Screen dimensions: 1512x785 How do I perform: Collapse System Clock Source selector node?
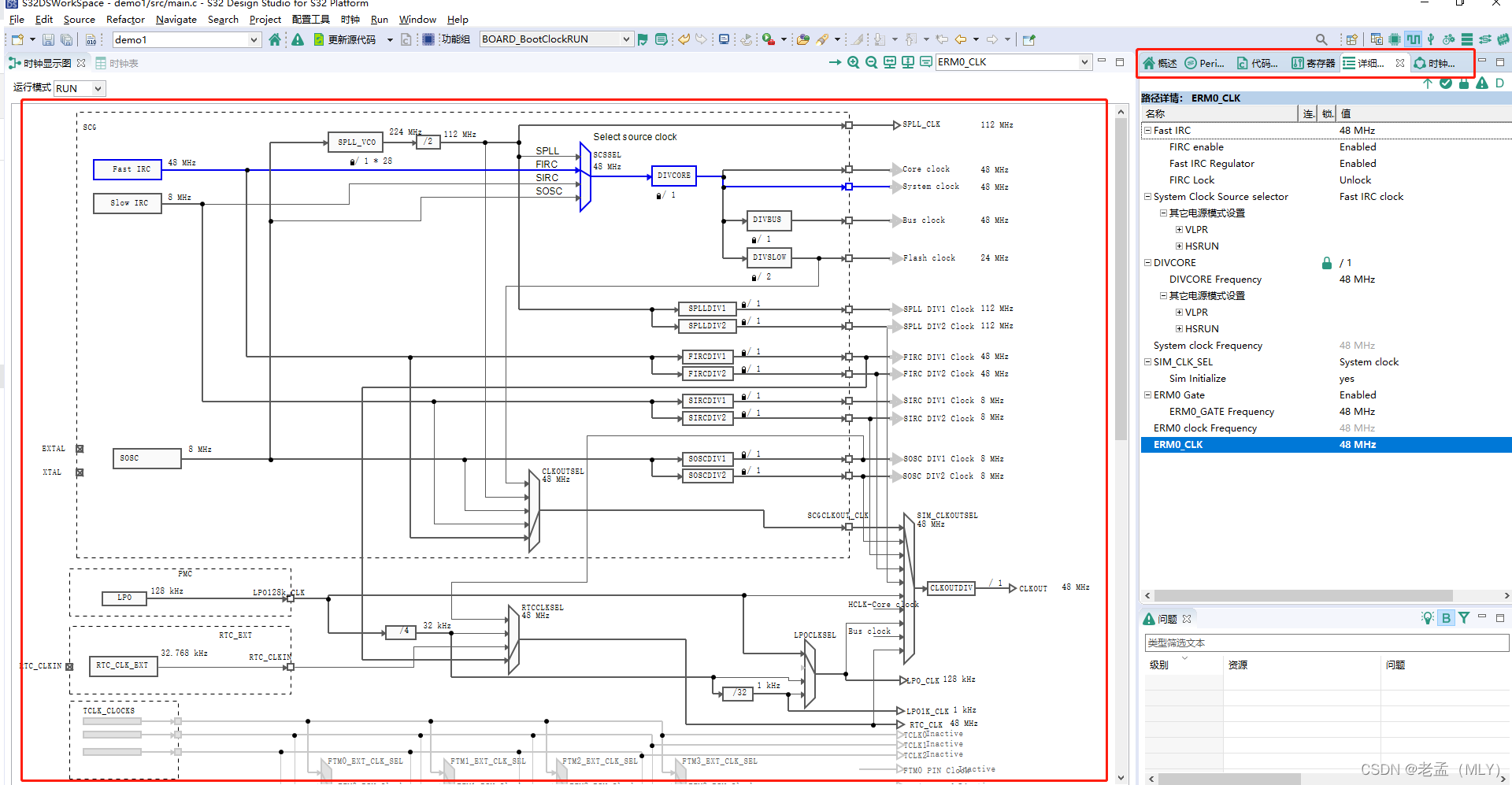(1147, 197)
